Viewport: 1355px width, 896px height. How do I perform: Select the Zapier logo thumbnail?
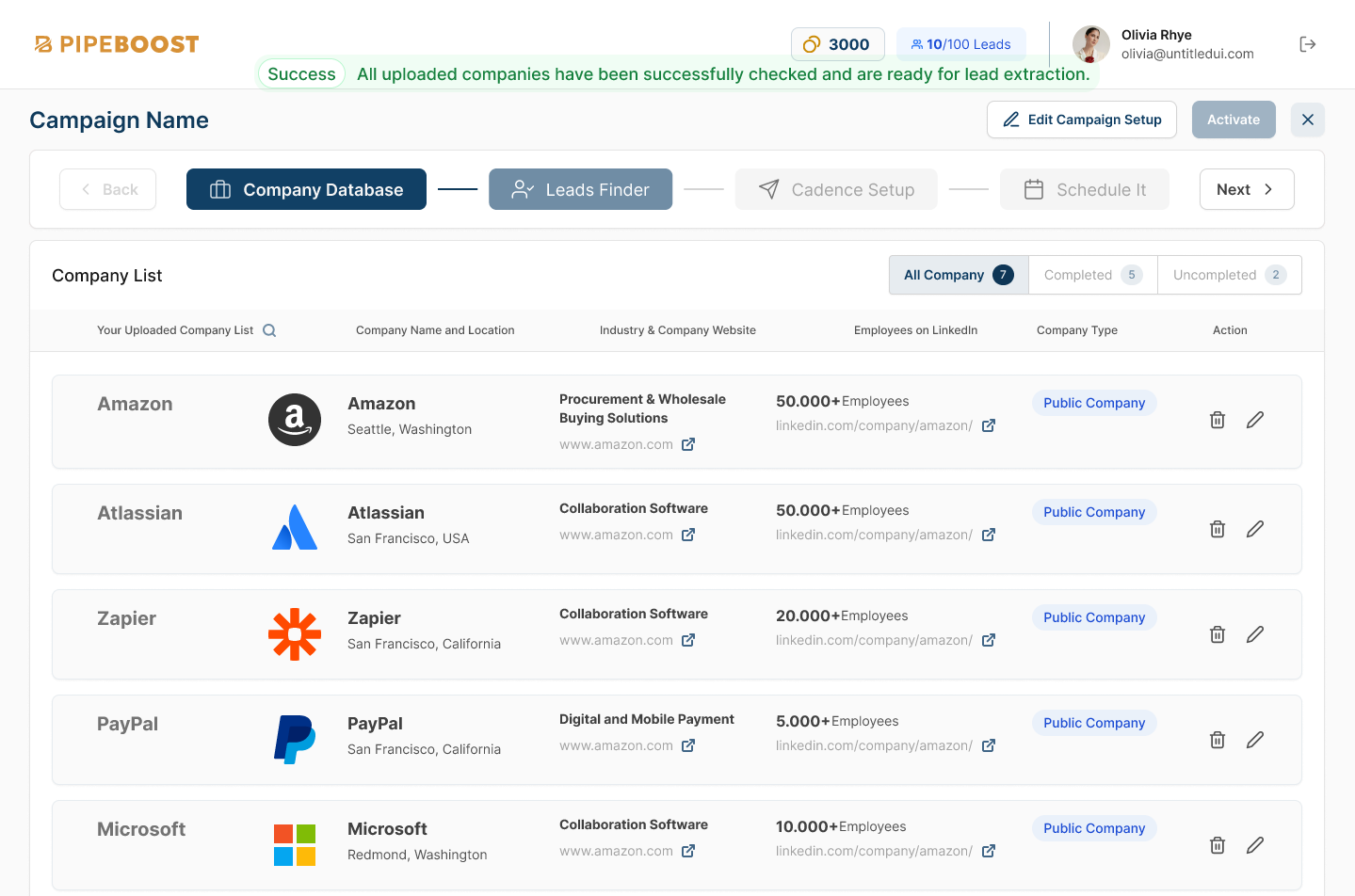click(x=295, y=634)
